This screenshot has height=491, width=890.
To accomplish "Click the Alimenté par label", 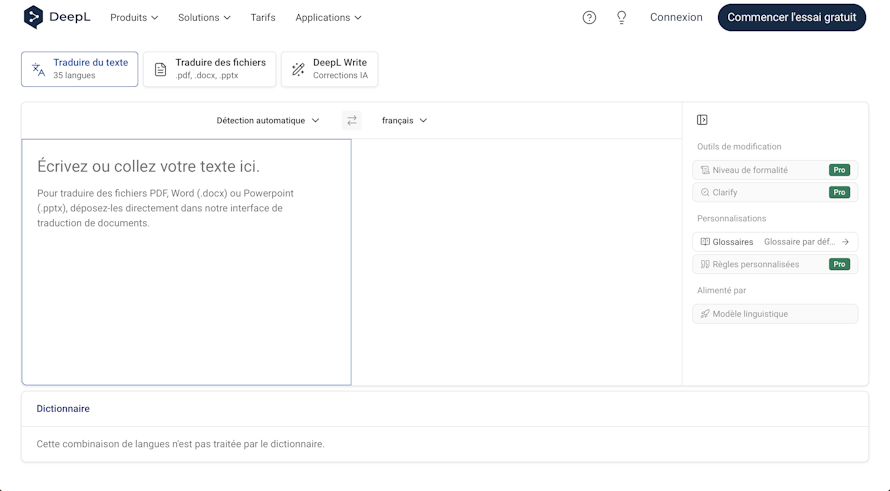I will (721, 290).
